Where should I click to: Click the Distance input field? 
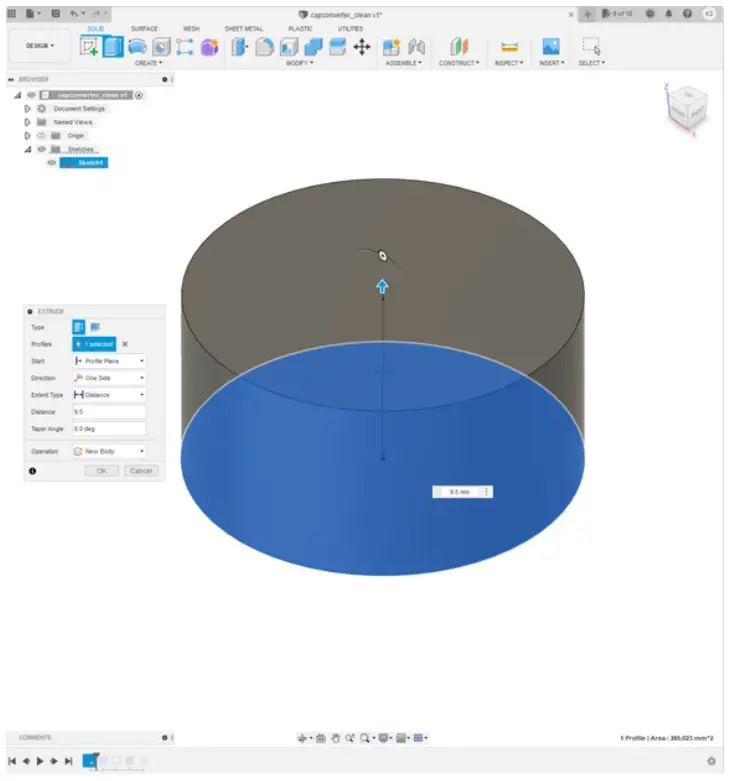(x=109, y=412)
